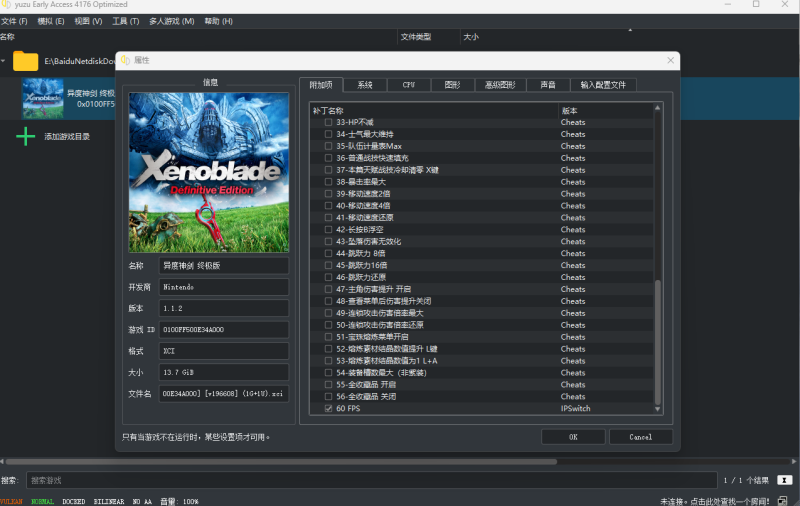
Task: Switch to the 高级图形 tab
Action: (503, 85)
